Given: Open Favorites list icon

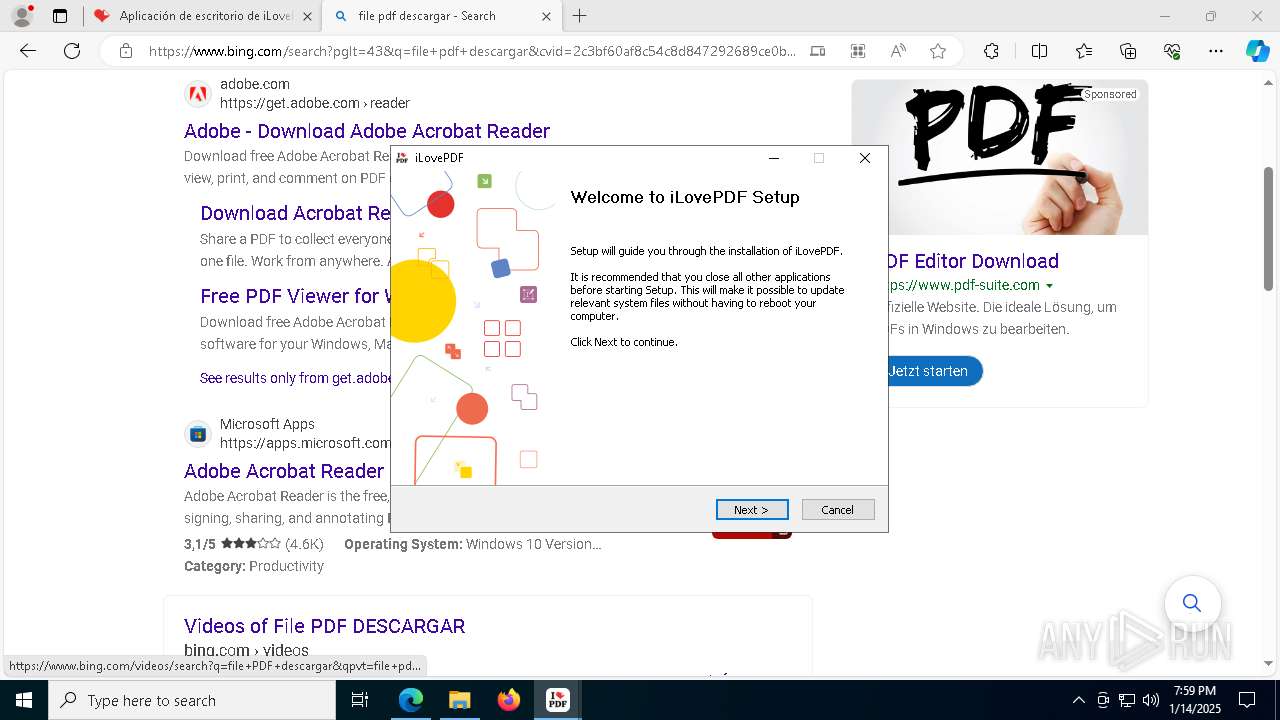Looking at the screenshot, I should coord(1084,51).
